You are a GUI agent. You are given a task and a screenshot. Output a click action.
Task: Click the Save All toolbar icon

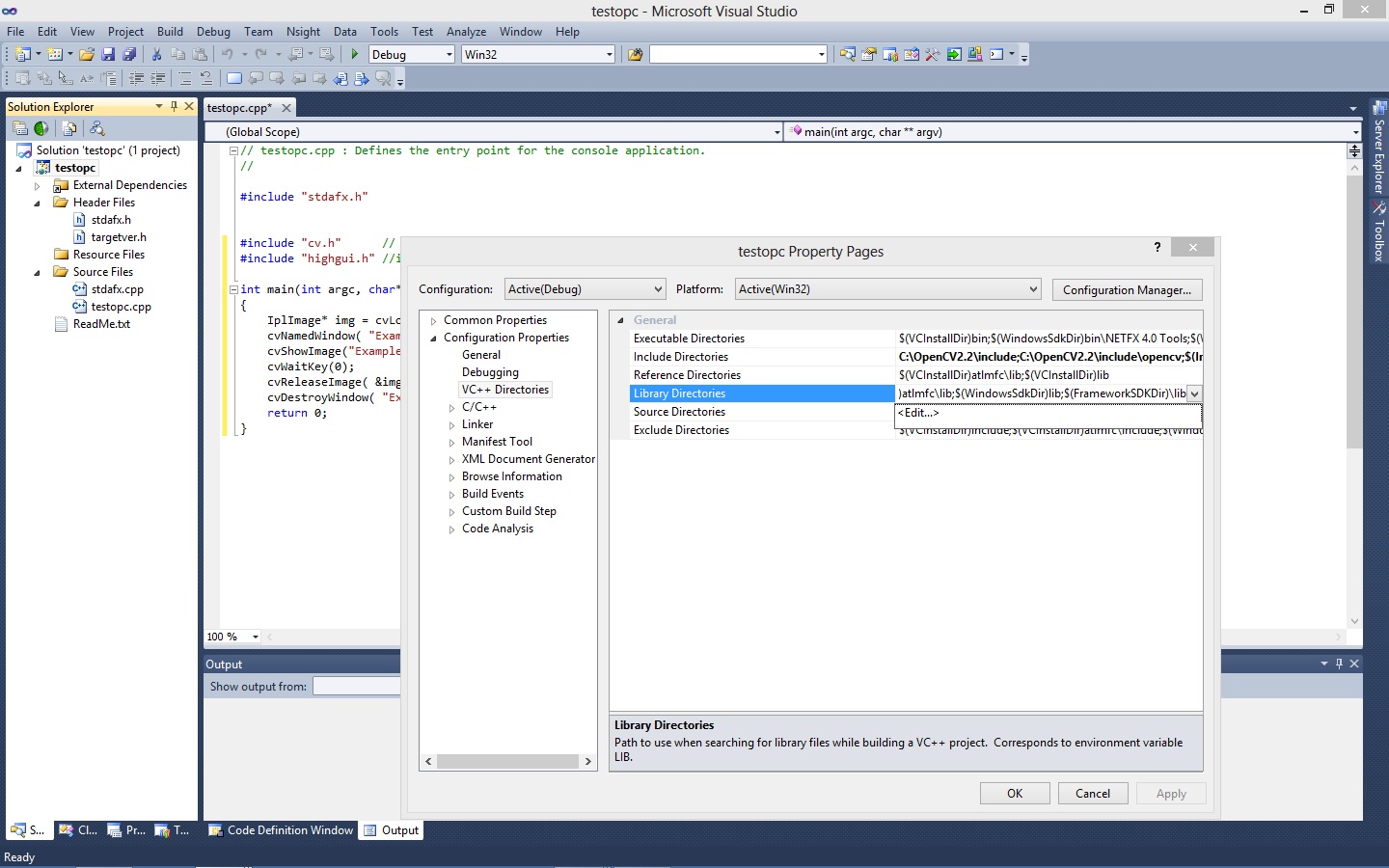pyautogui.click(x=130, y=55)
